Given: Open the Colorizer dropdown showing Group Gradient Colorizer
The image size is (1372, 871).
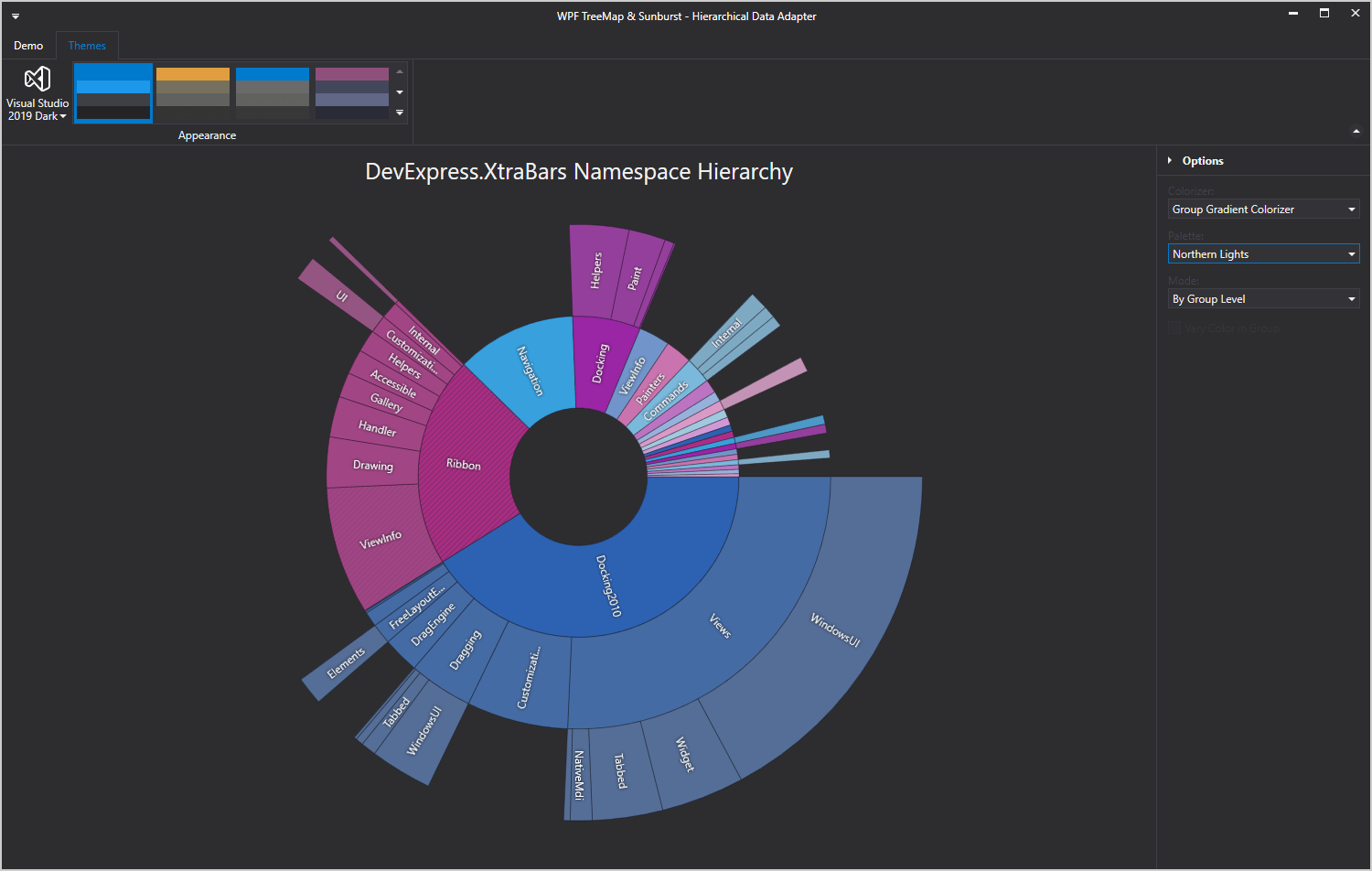Looking at the screenshot, I should pyautogui.click(x=1351, y=209).
